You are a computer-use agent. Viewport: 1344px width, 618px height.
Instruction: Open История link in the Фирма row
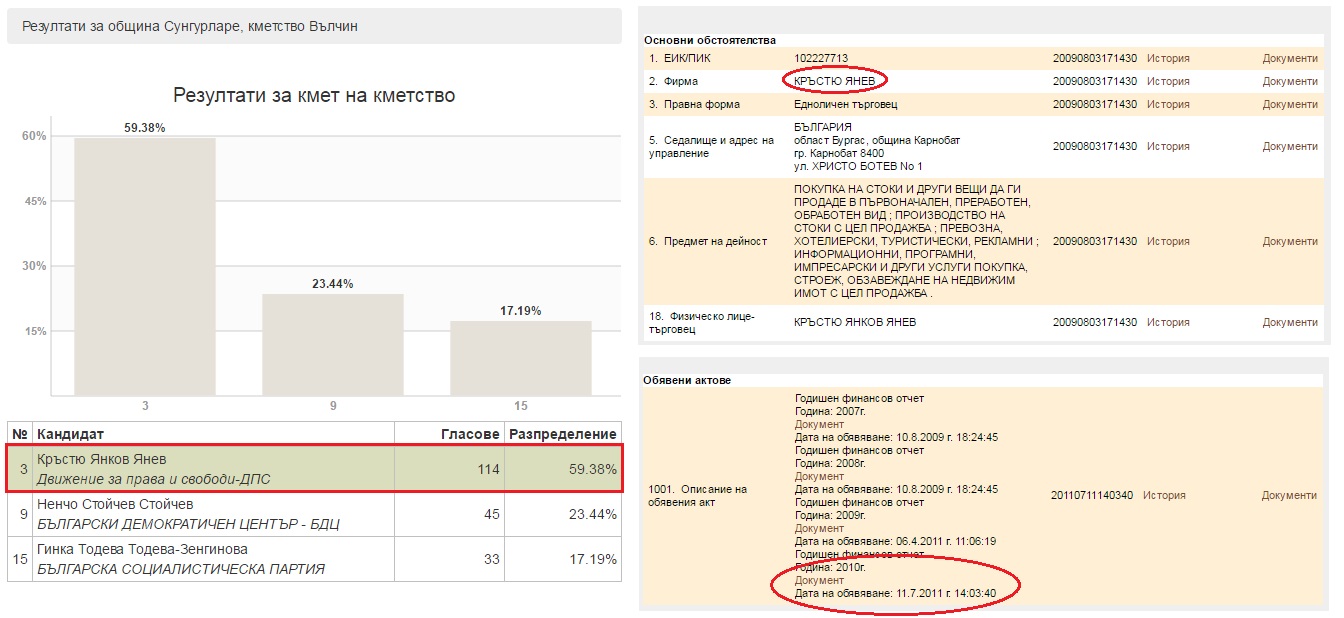[1168, 82]
